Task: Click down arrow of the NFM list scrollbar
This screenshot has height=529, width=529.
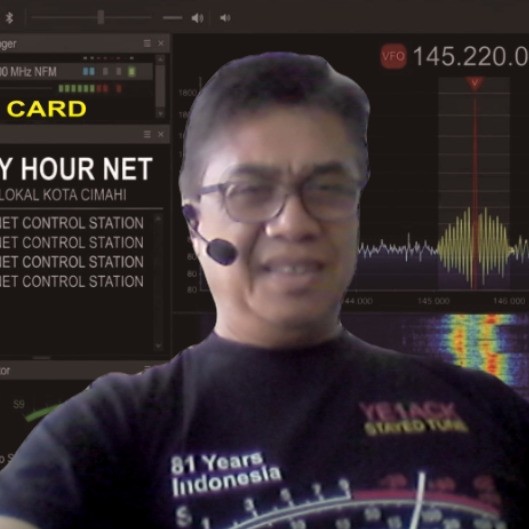Action: coord(161,114)
